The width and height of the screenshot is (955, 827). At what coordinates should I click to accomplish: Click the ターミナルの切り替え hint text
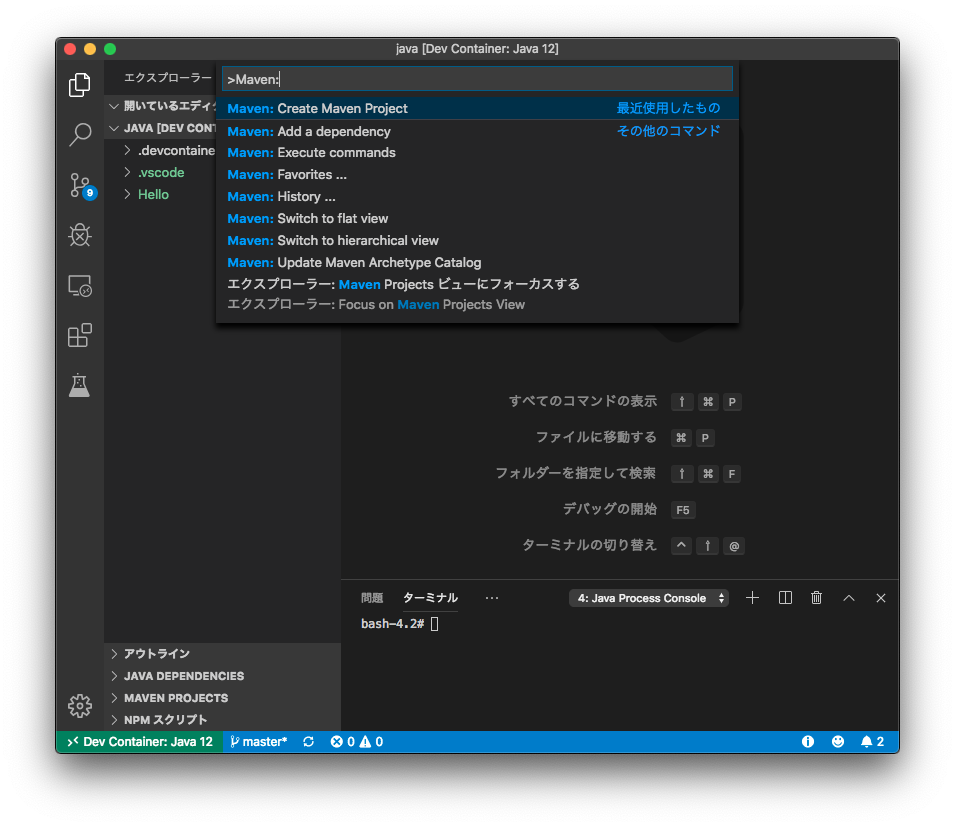pos(590,545)
